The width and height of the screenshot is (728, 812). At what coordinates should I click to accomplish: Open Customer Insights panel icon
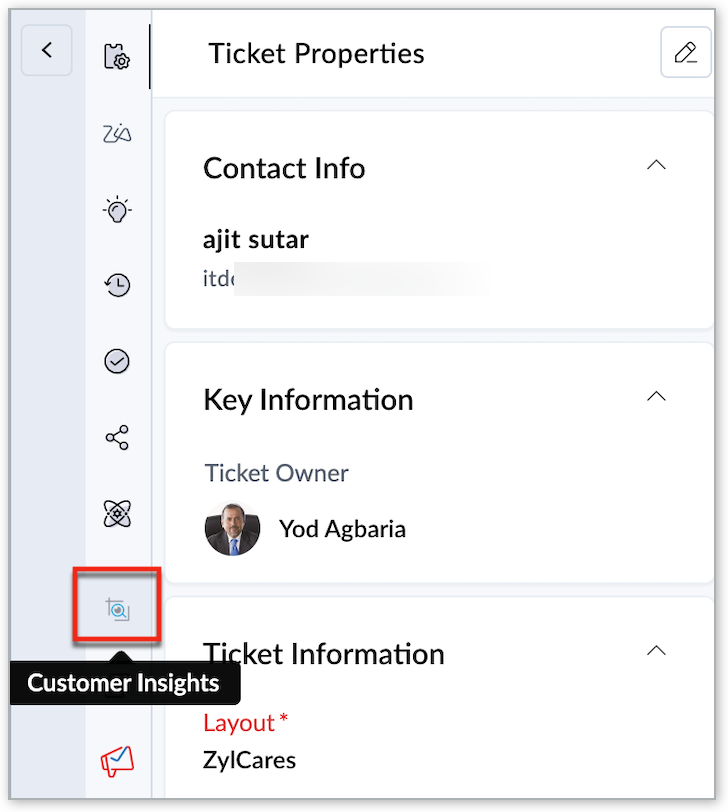[x=118, y=606]
